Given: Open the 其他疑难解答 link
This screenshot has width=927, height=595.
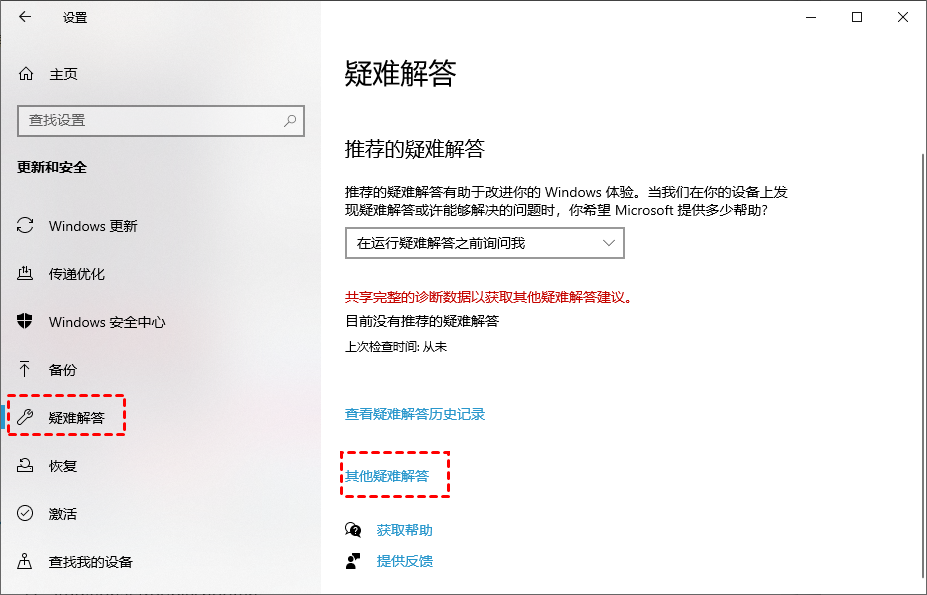Looking at the screenshot, I should click(387, 476).
